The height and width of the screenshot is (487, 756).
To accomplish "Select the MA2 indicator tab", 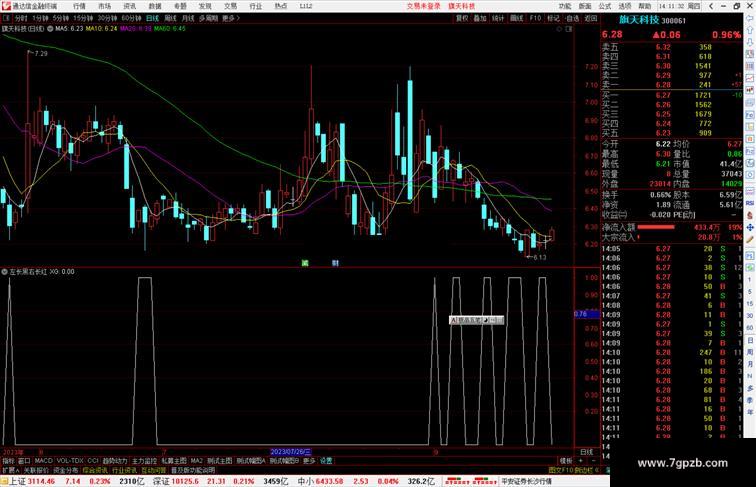I will (196, 461).
